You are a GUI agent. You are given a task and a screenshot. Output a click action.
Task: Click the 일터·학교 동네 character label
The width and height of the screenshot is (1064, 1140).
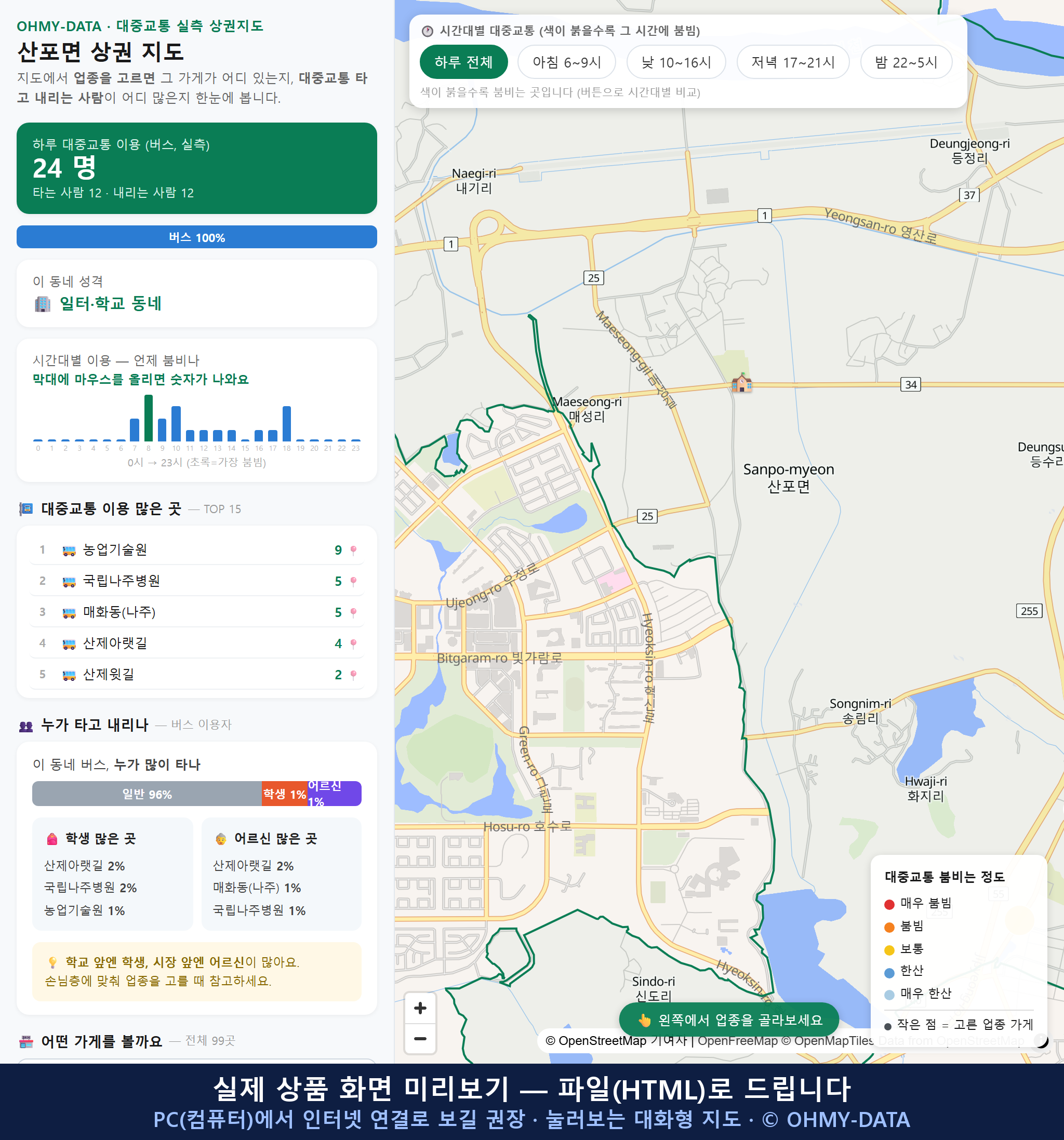(x=111, y=303)
